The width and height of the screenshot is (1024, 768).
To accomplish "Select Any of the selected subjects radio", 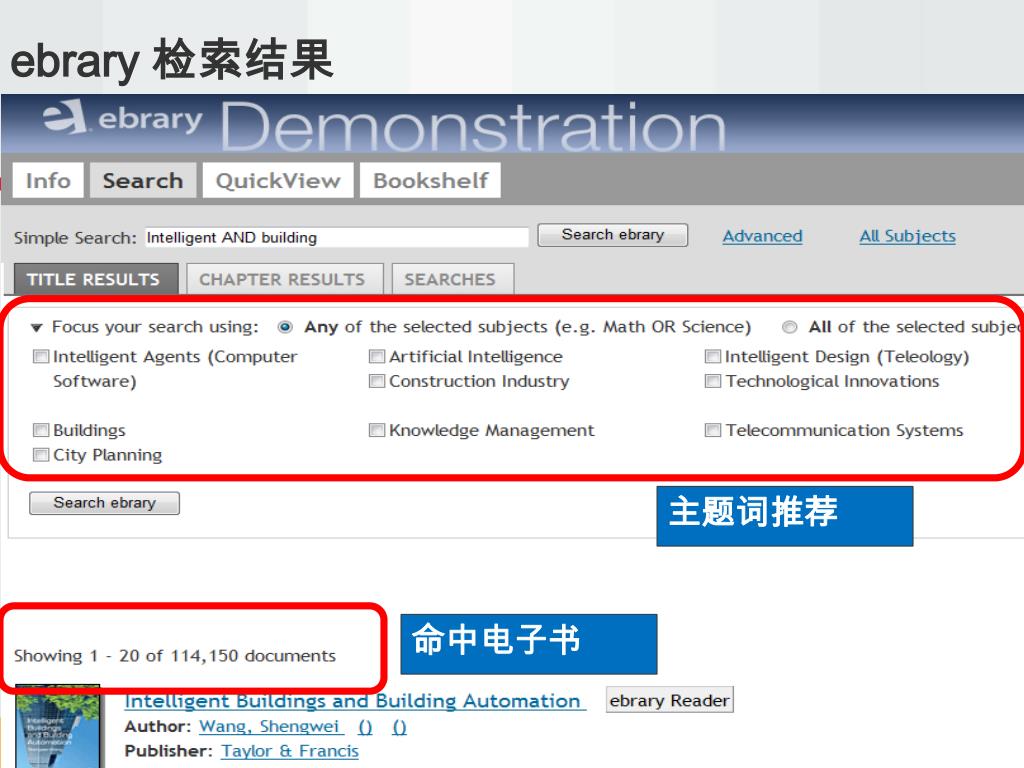I will point(285,327).
